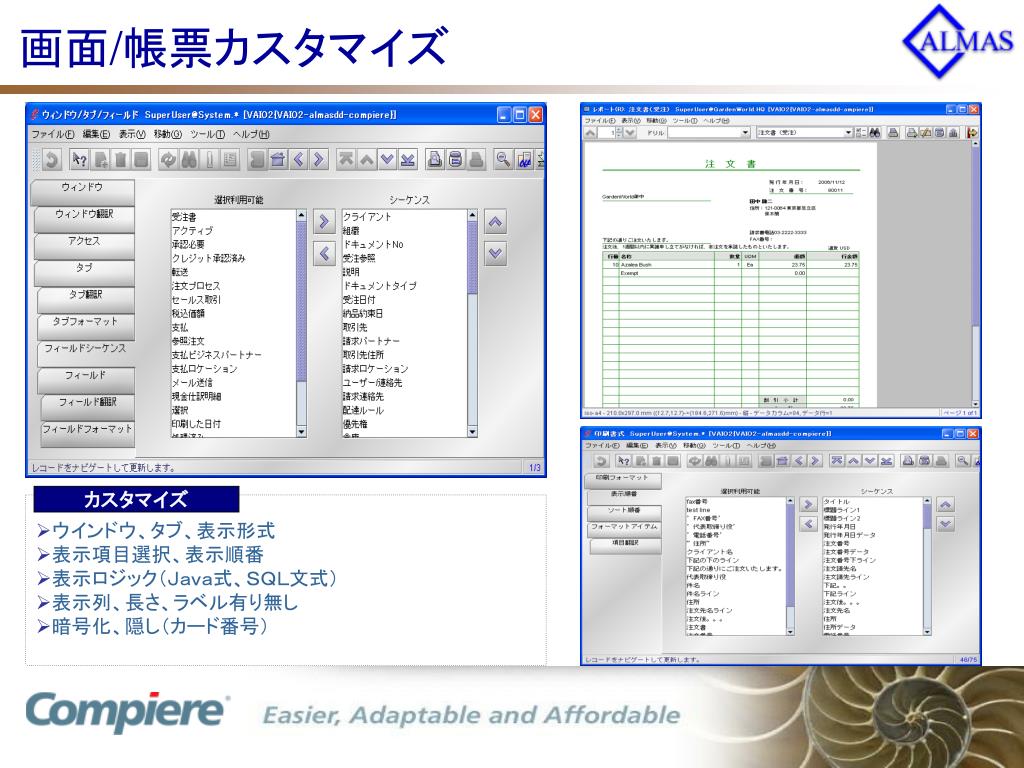Move sequence item up in 印刷書式 window
The width and height of the screenshot is (1024, 768).
coord(946,505)
